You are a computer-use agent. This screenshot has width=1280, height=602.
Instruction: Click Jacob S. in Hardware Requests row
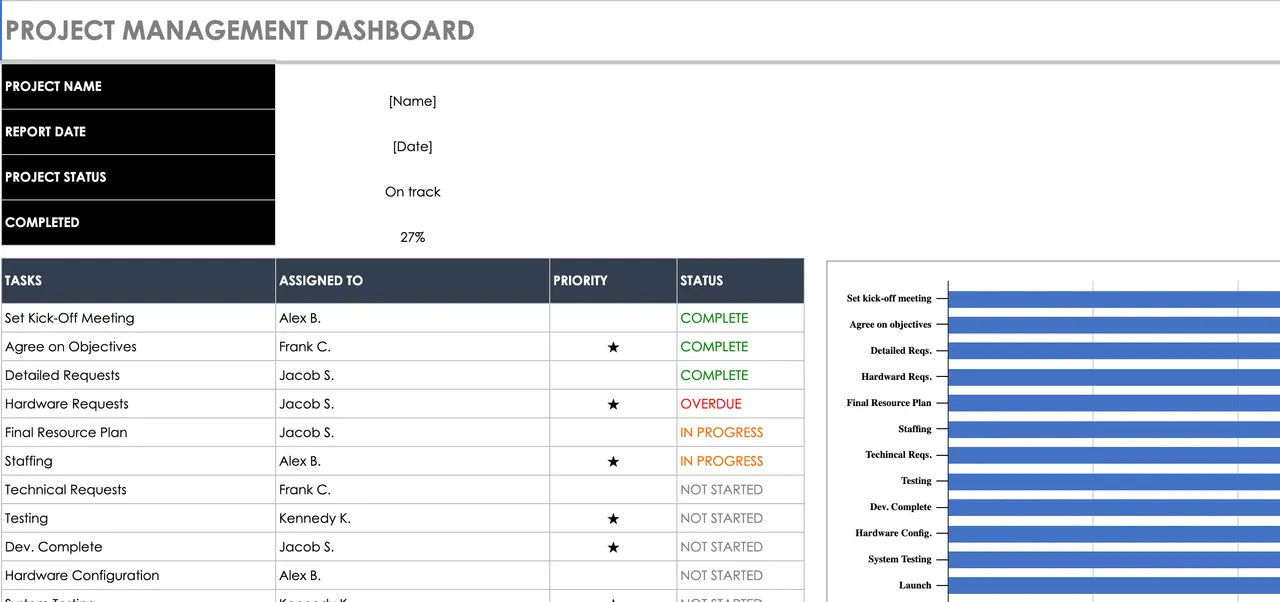[x=412, y=404]
